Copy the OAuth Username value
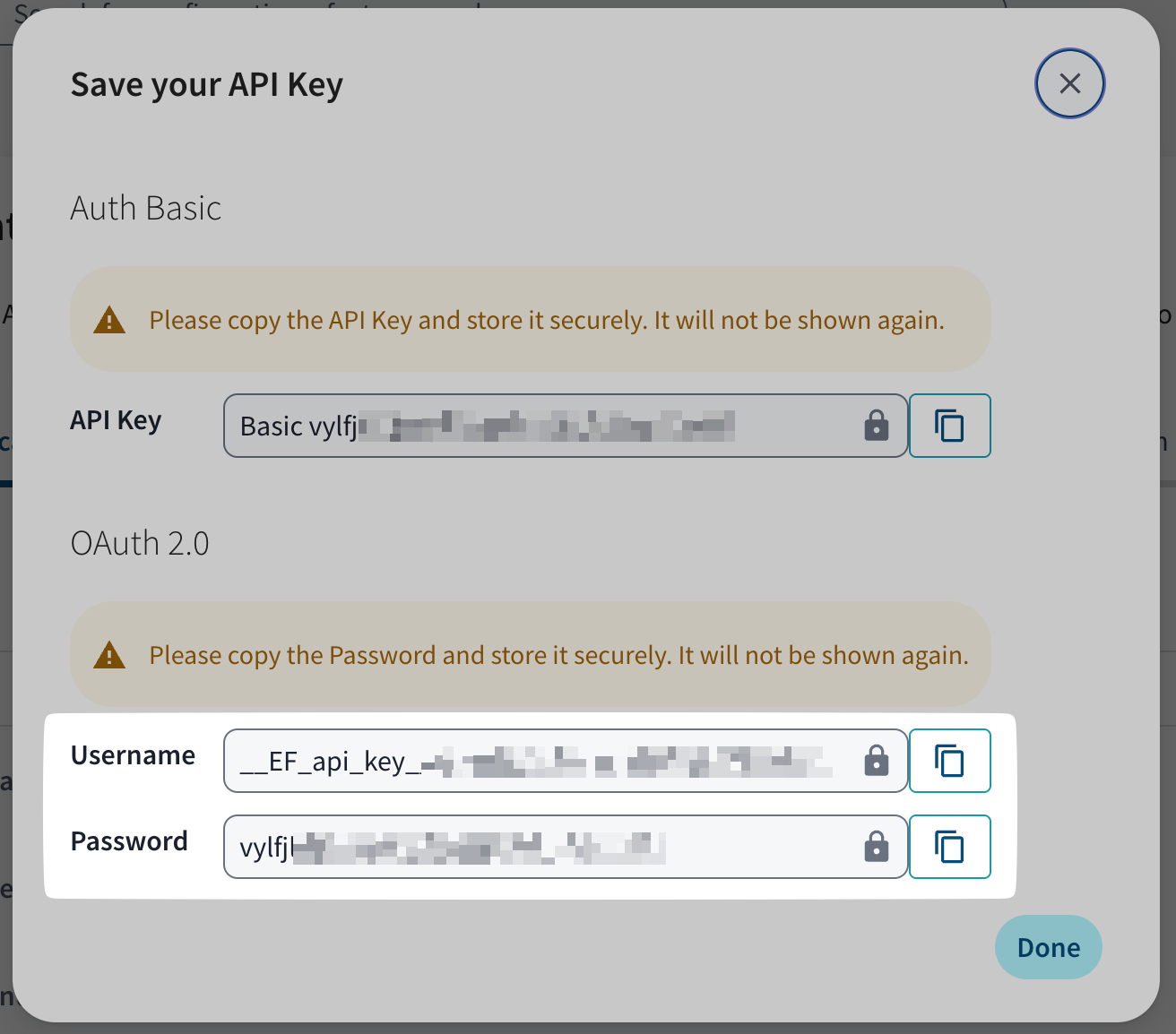 click(949, 761)
